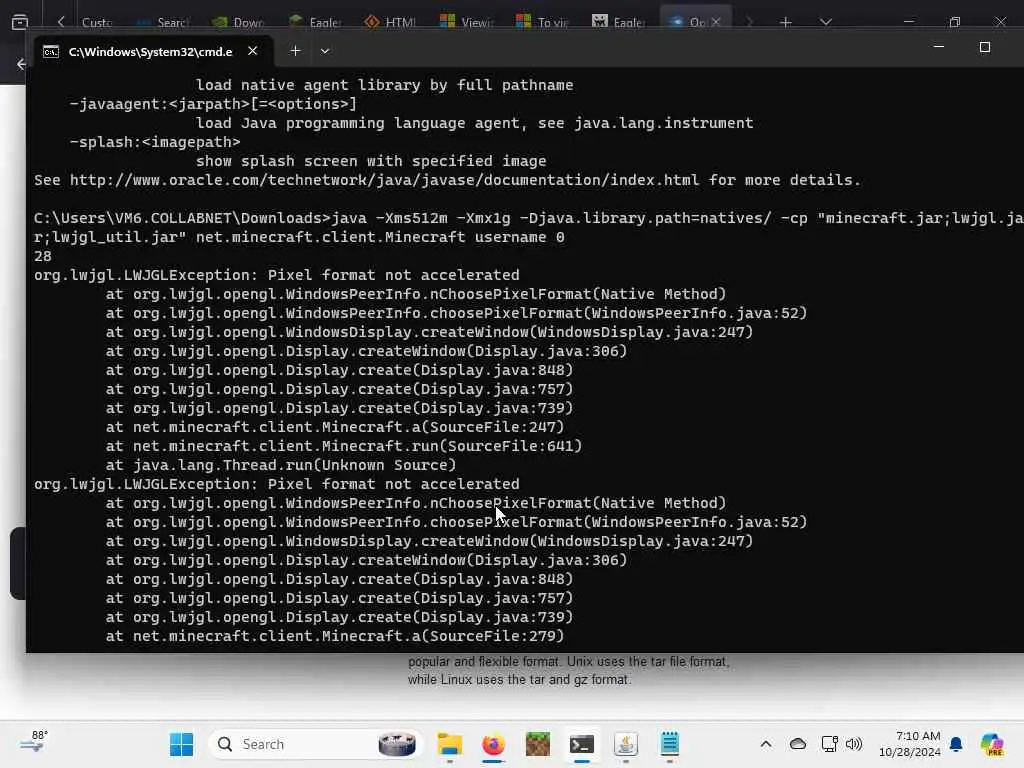Switch to the Viewi browser tab
1024x768 pixels.
(467, 22)
